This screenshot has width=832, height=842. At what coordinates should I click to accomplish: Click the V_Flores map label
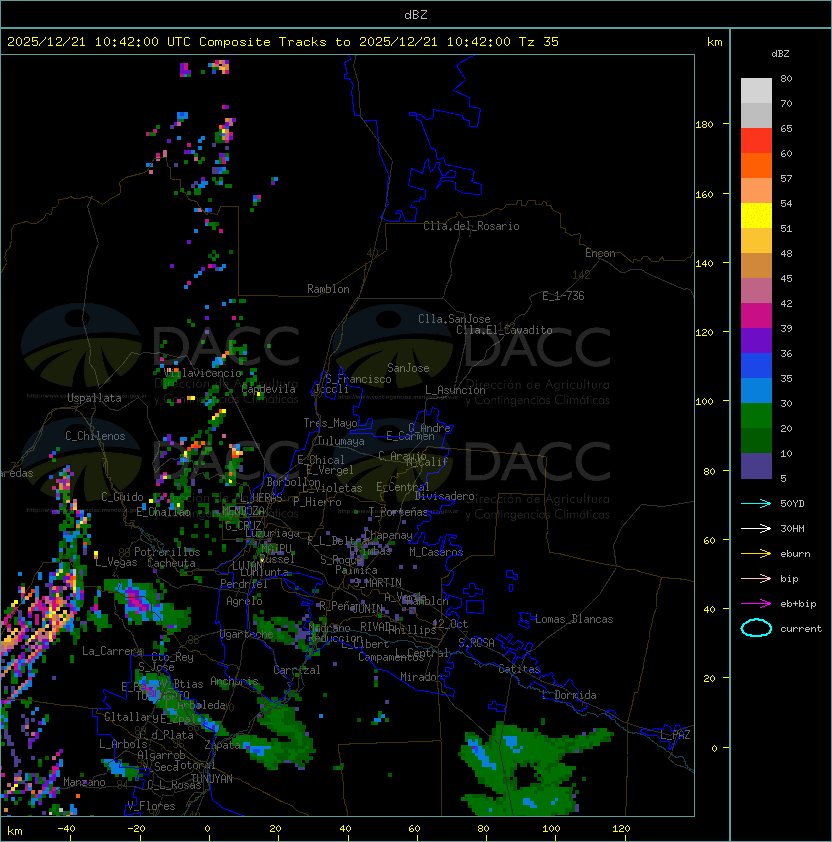pos(151,806)
